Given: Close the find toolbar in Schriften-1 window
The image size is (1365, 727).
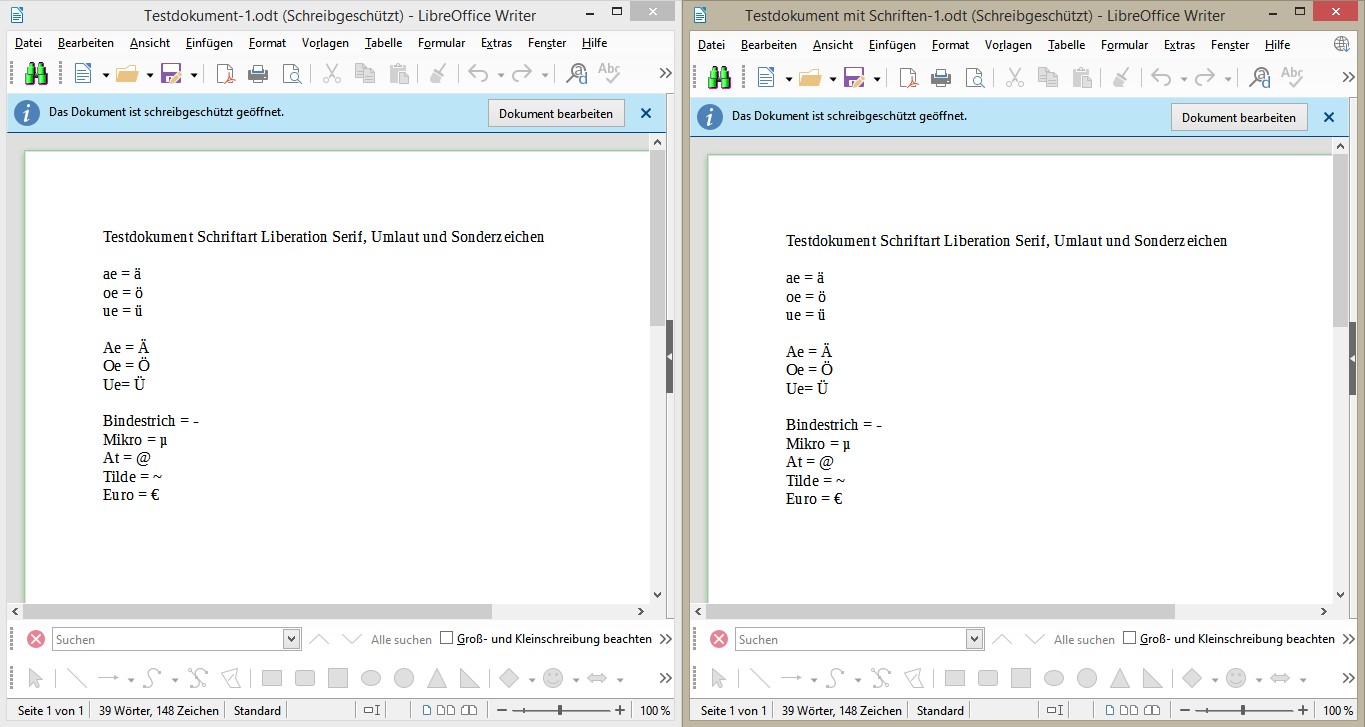Looking at the screenshot, I should point(719,639).
